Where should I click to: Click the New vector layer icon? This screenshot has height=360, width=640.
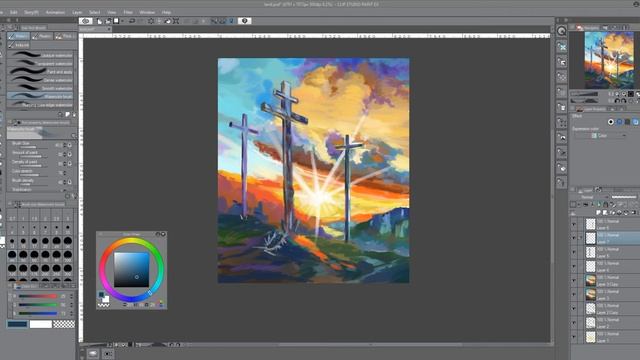[604, 212]
